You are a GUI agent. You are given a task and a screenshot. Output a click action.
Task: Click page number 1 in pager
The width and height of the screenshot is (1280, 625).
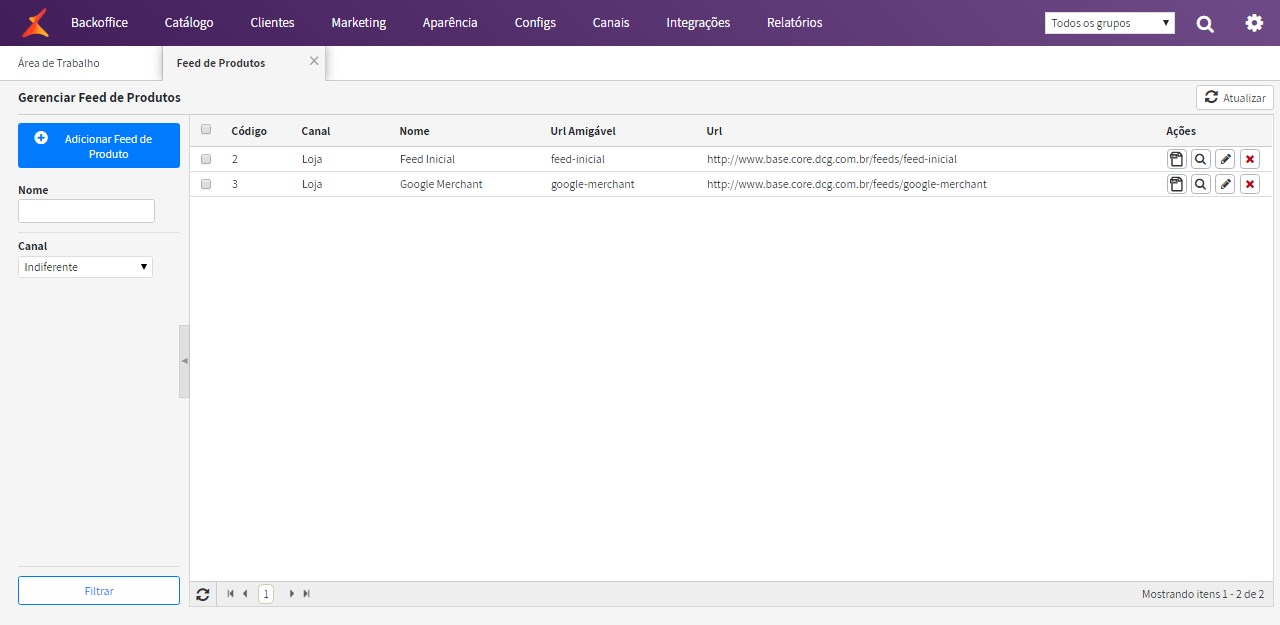coord(266,594)
